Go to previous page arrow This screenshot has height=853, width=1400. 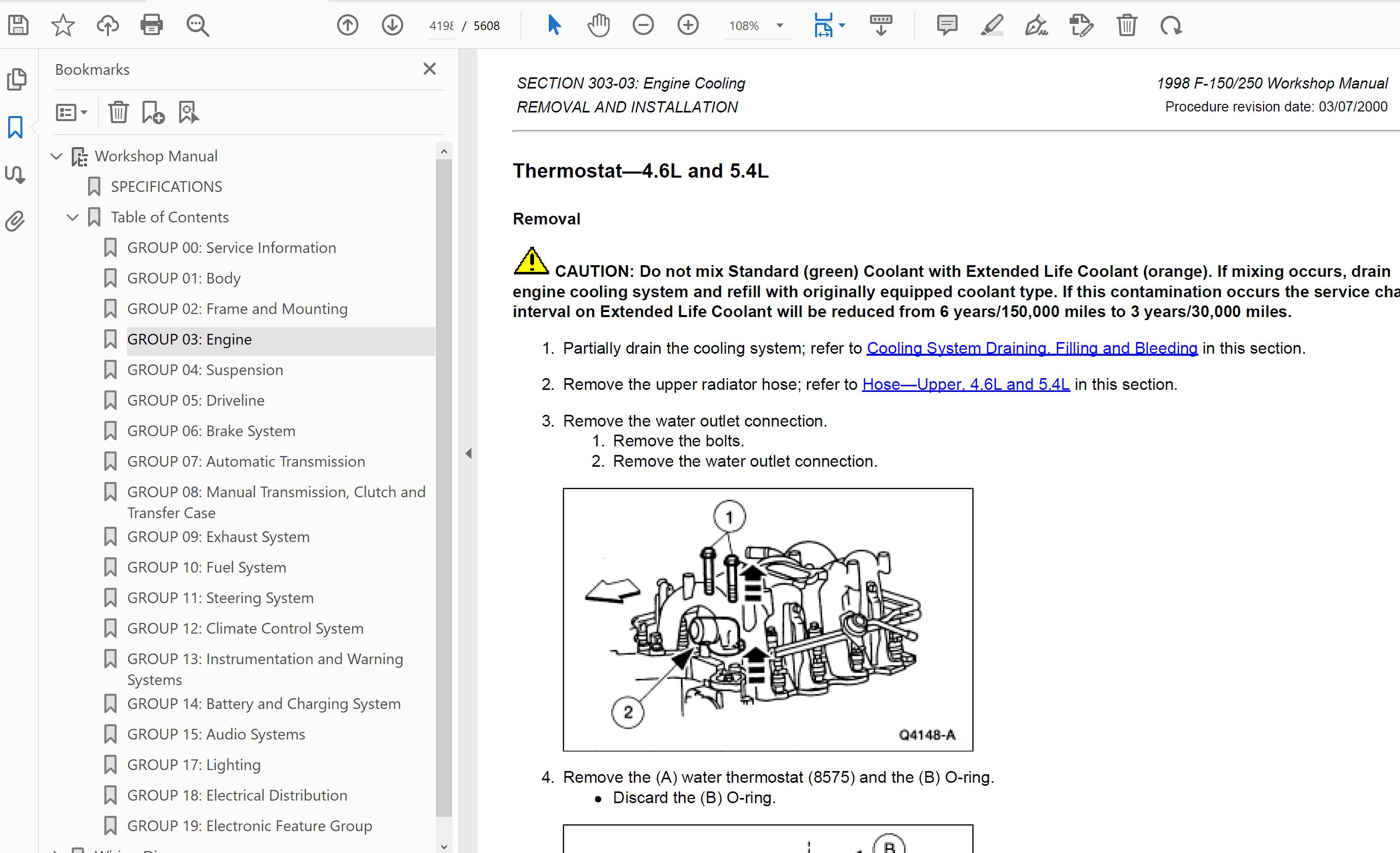[x=348, y=25]
